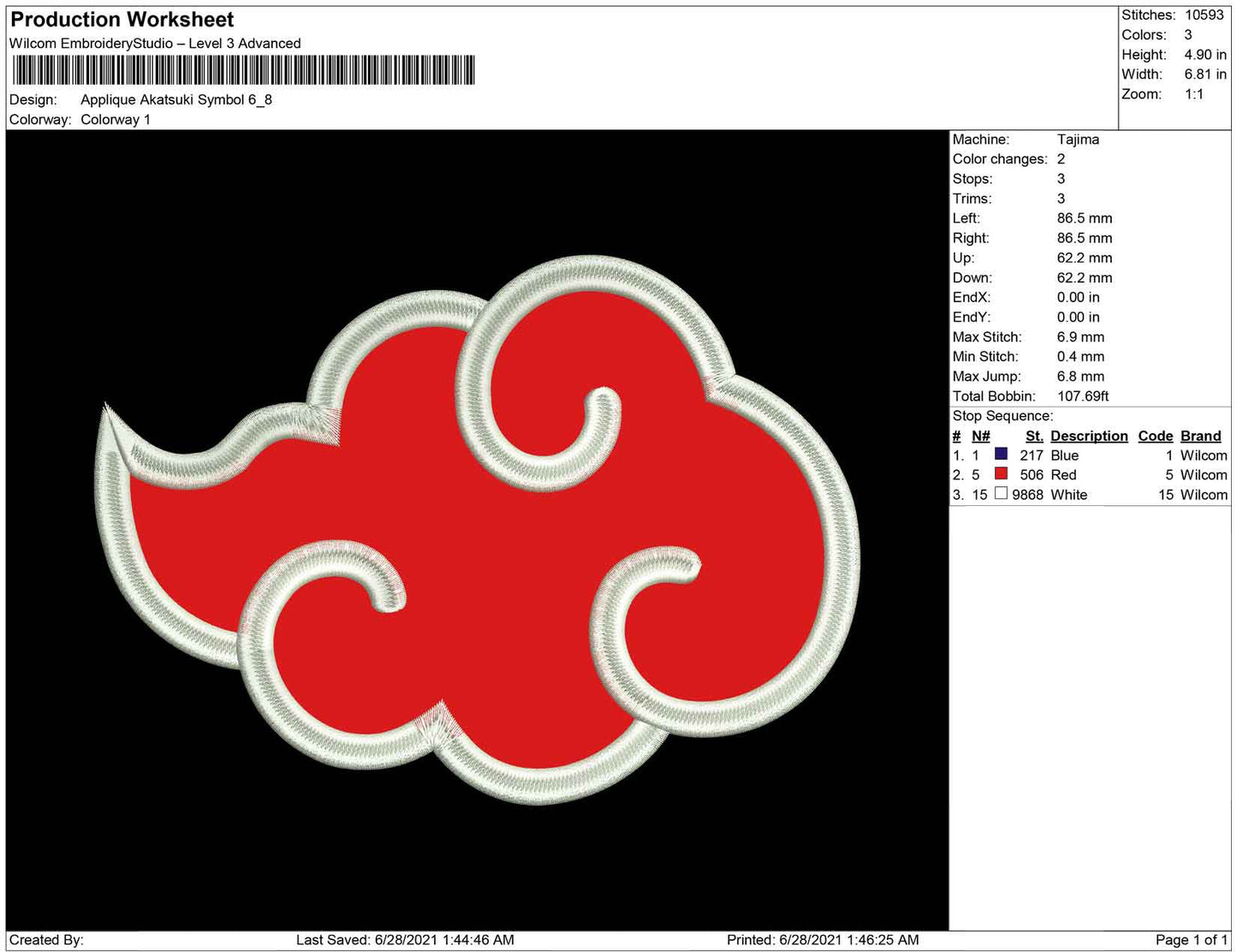
Task: Select the "Colorway:" label
Action: click(40, 119)
